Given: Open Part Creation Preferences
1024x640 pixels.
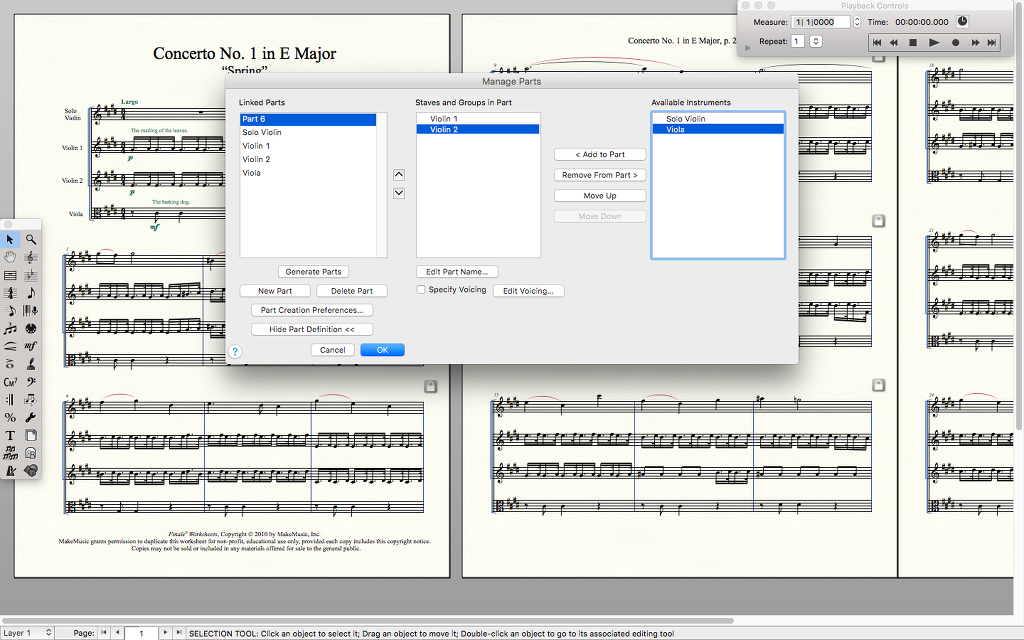Looking at the screenshot, I should (312, 310).
